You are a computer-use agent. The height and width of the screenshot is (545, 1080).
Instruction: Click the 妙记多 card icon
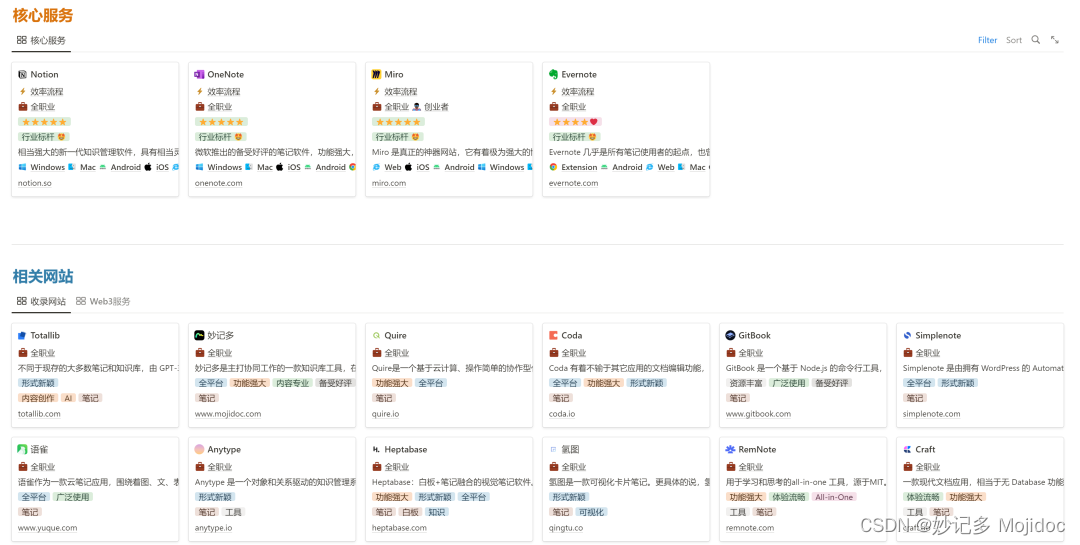tap(199, 336)
